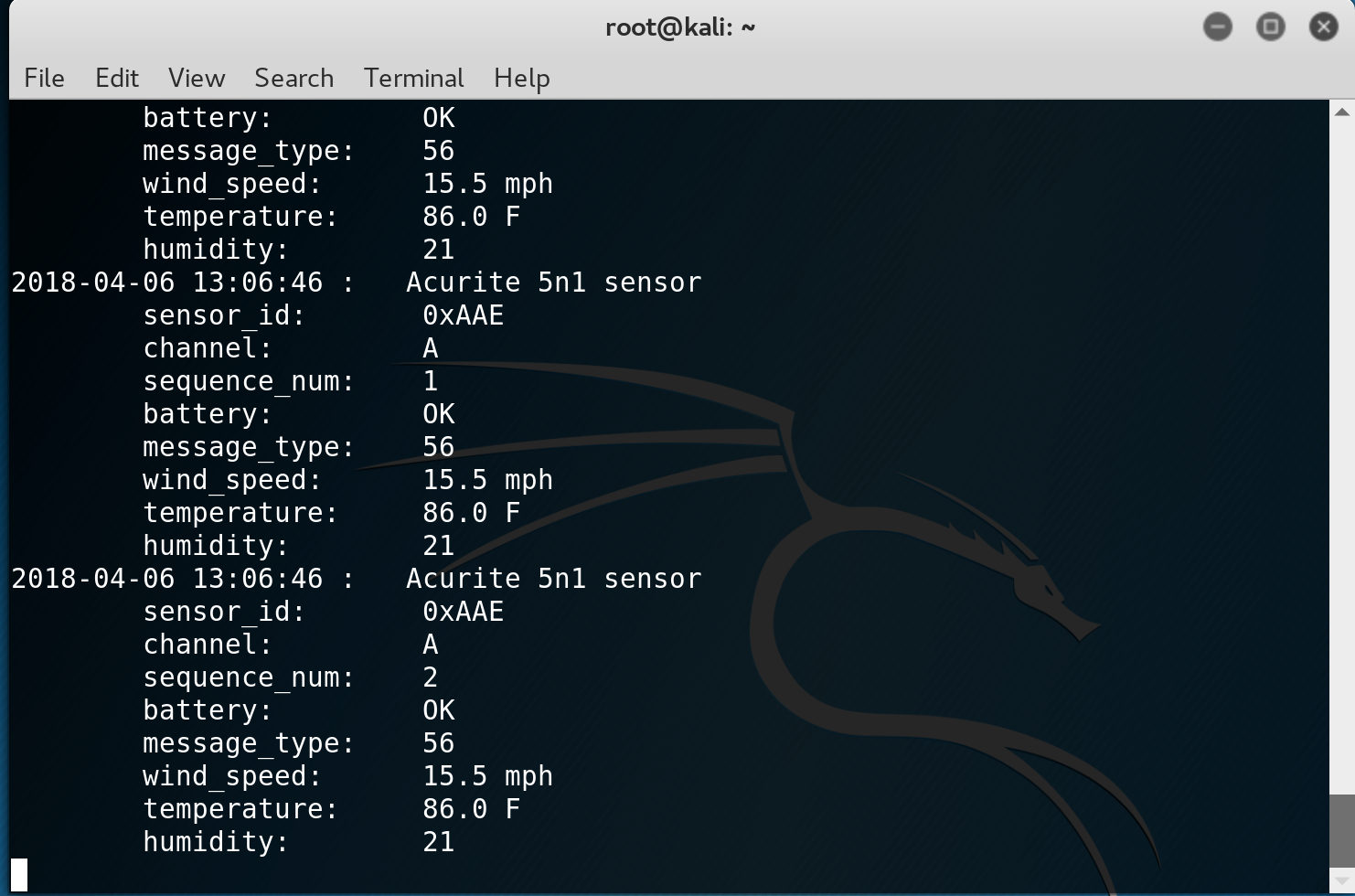This screenshot has height=896, width=1355.
Task: Minimize the root@kali terminal window
Action: (x=1217, y=27)
